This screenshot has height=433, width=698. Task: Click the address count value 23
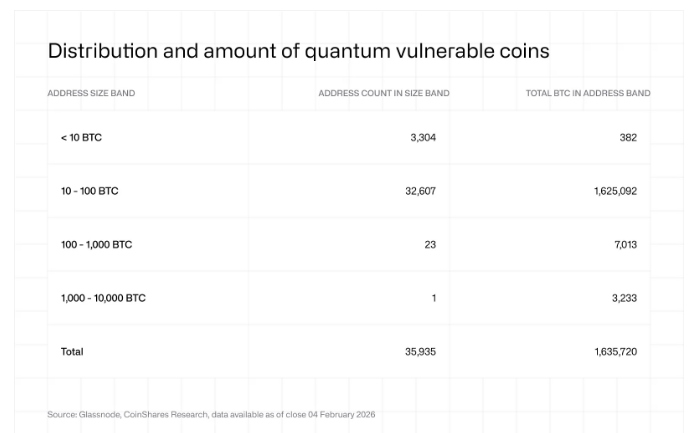[430, 244]
